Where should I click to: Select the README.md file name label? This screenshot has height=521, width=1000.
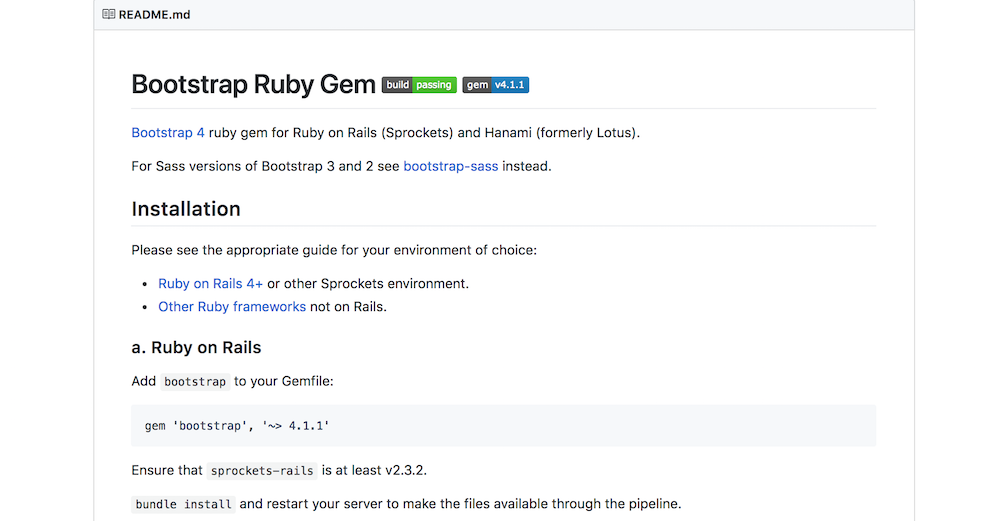[x=154, y=15]
